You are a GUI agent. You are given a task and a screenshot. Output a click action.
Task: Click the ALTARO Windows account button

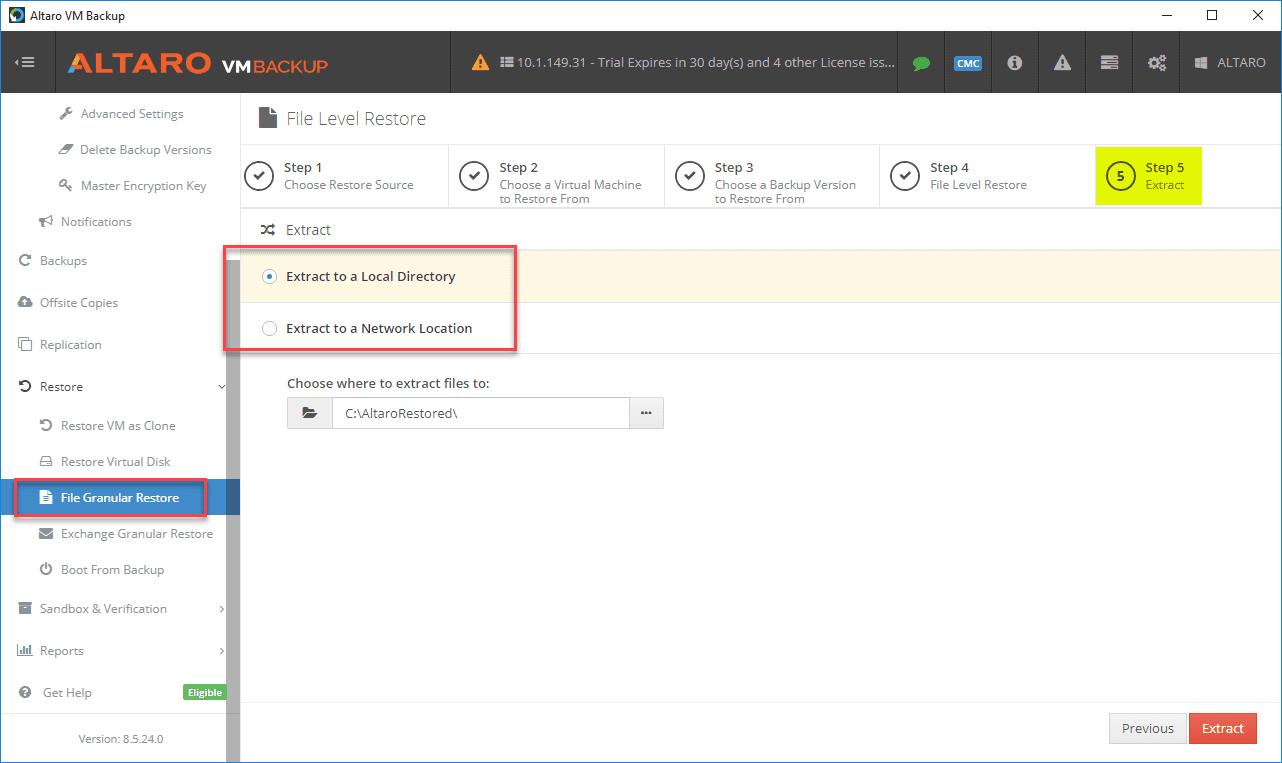pyautogui.click(x=1229, y=62)
